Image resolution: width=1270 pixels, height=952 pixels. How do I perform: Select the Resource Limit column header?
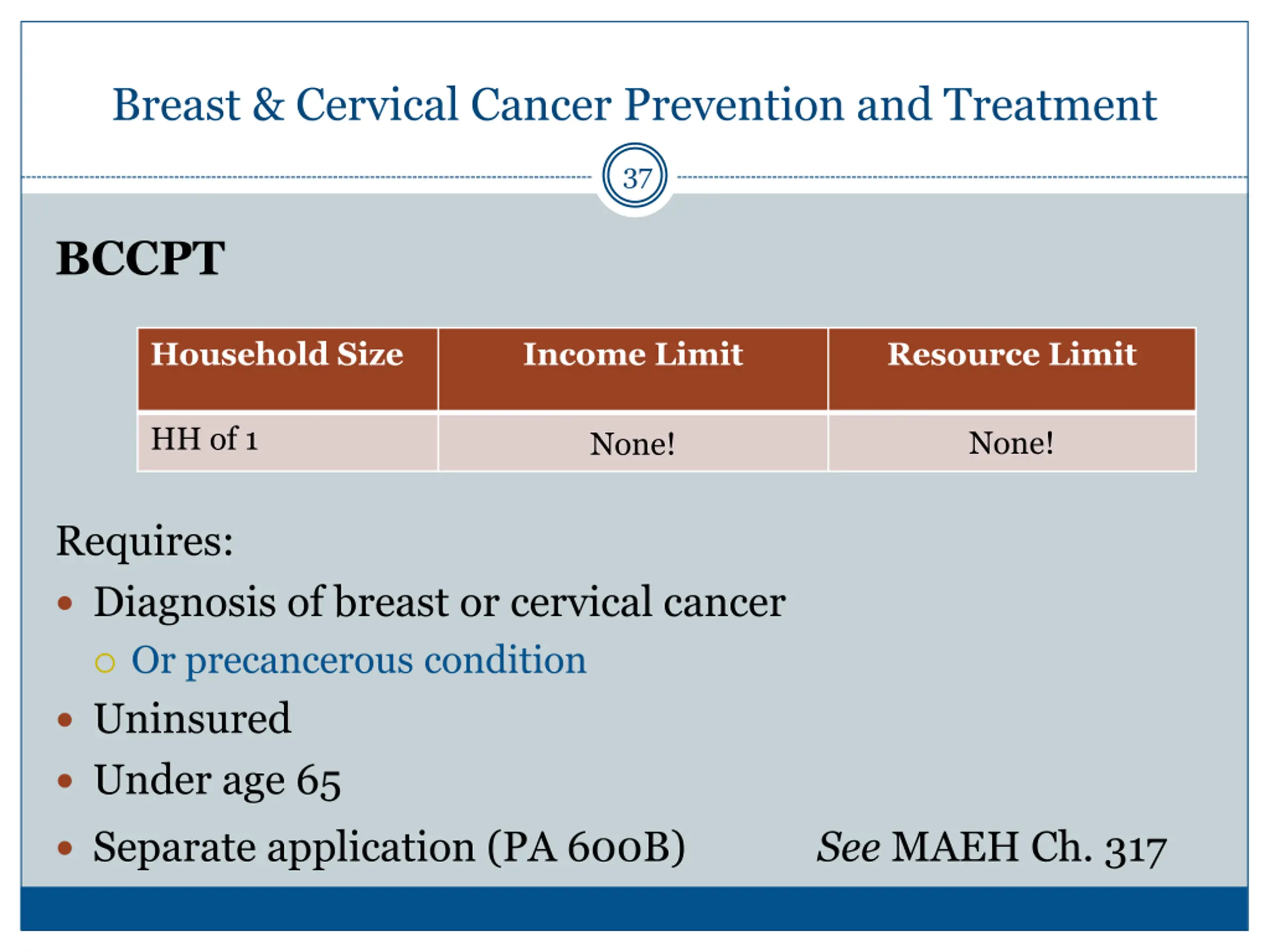click(1012, 369)
